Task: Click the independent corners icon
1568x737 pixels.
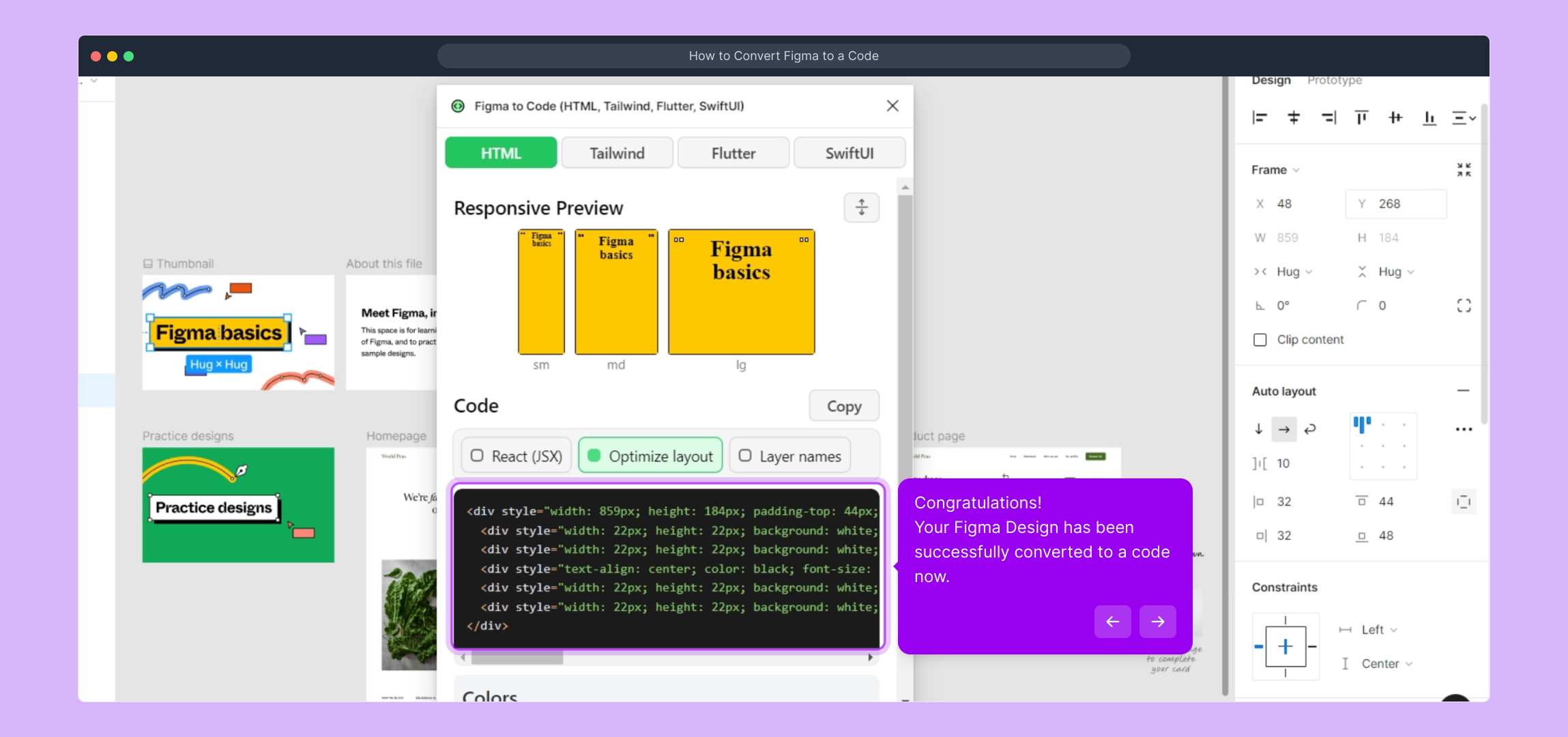Action: pyautogui.click(x=1464, y=306)
